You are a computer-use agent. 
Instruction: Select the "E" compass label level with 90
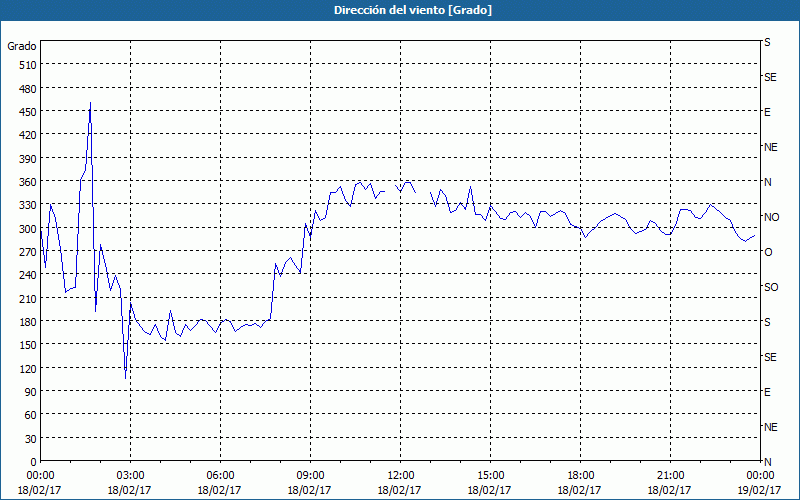[x=767, y=392]
